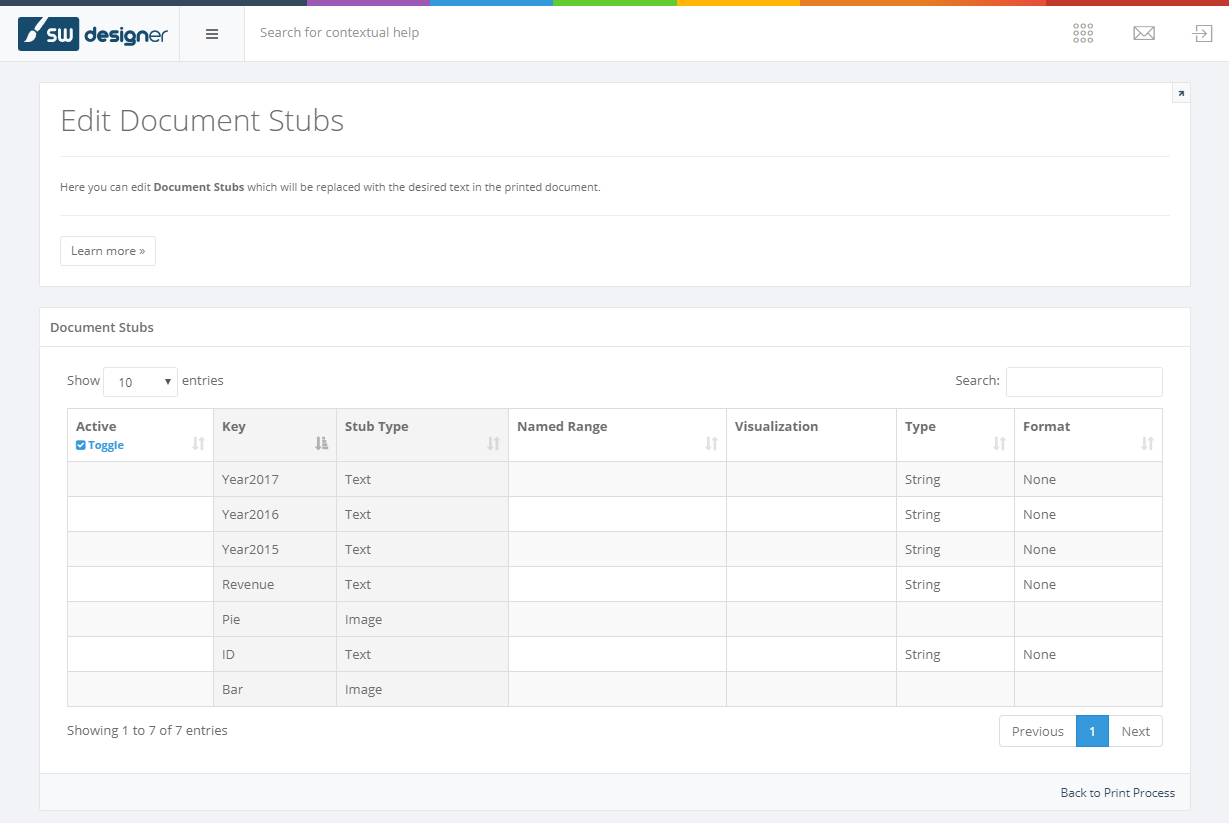Screen dimensions: 1229x823
Task: Select the Year2016 key cell
Action: pyautogui.click(x=275, y=514)
